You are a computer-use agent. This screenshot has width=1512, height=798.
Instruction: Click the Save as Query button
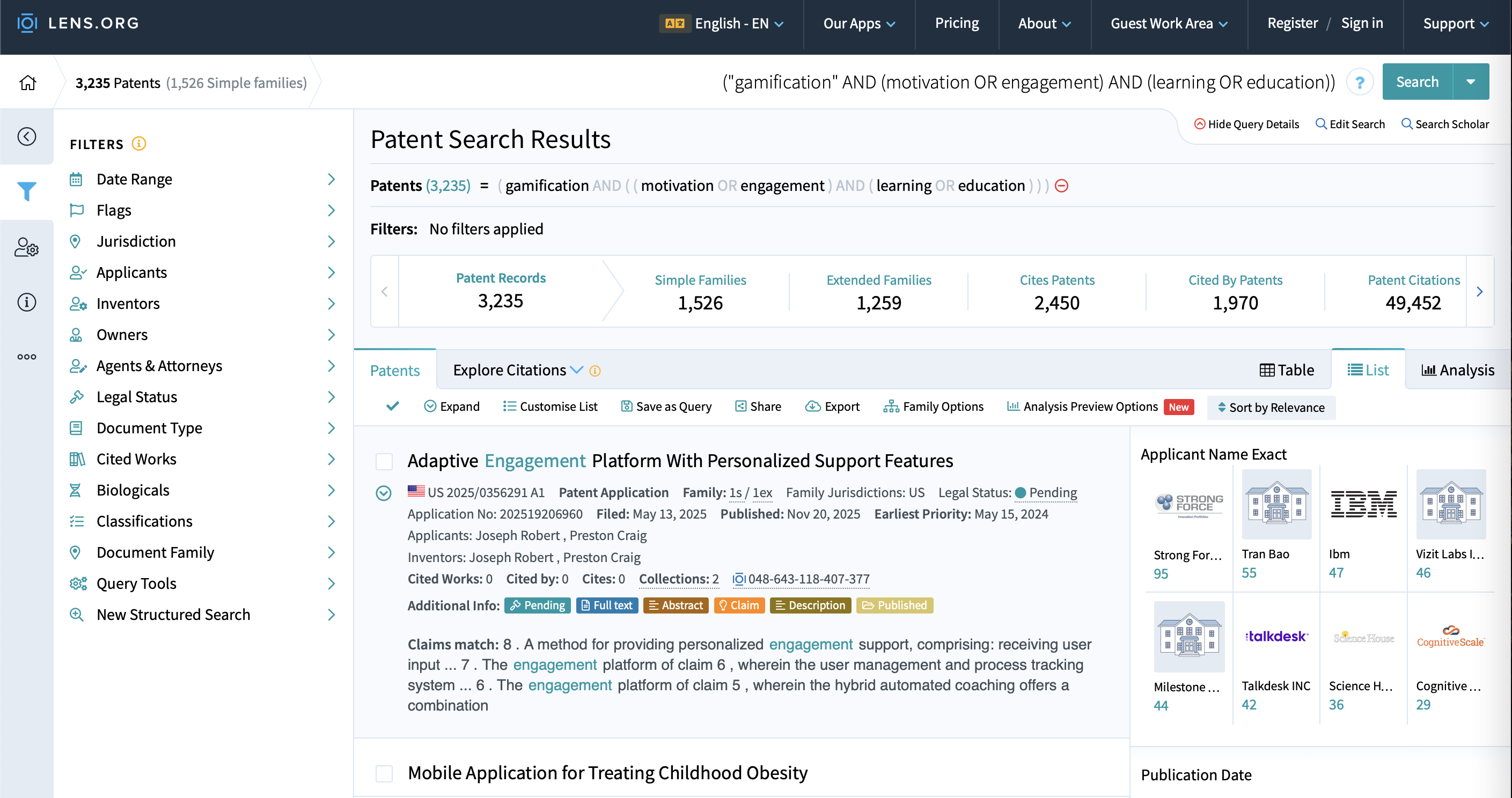(666, 406)
